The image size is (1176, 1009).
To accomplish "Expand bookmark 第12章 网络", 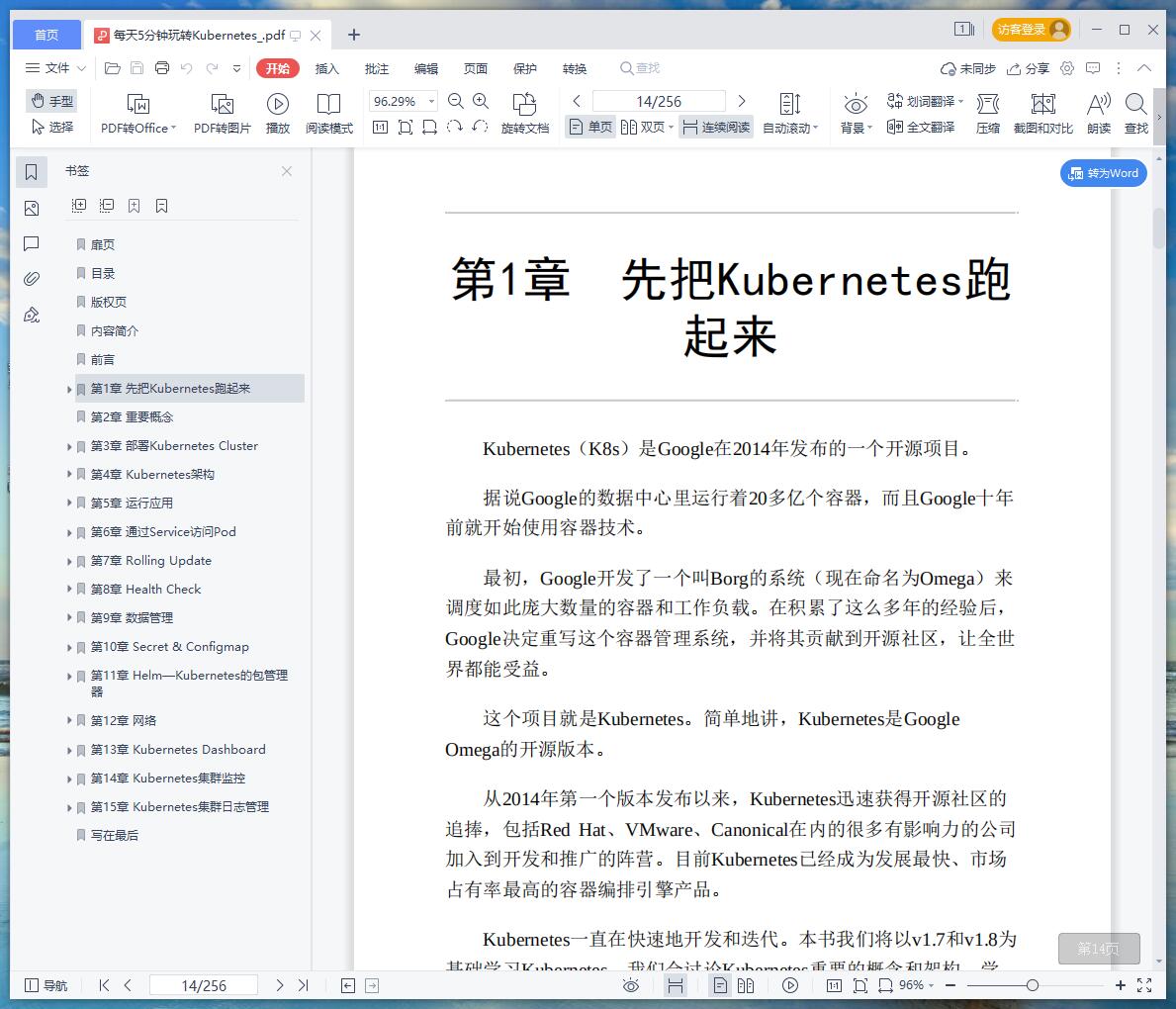I will point(69,721).
